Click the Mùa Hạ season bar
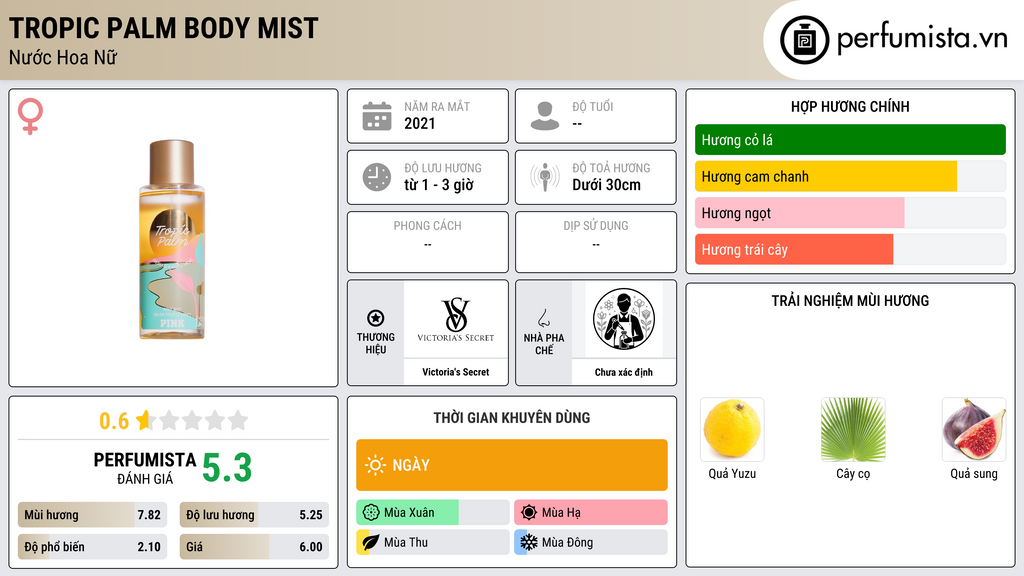 coord(591,512)
